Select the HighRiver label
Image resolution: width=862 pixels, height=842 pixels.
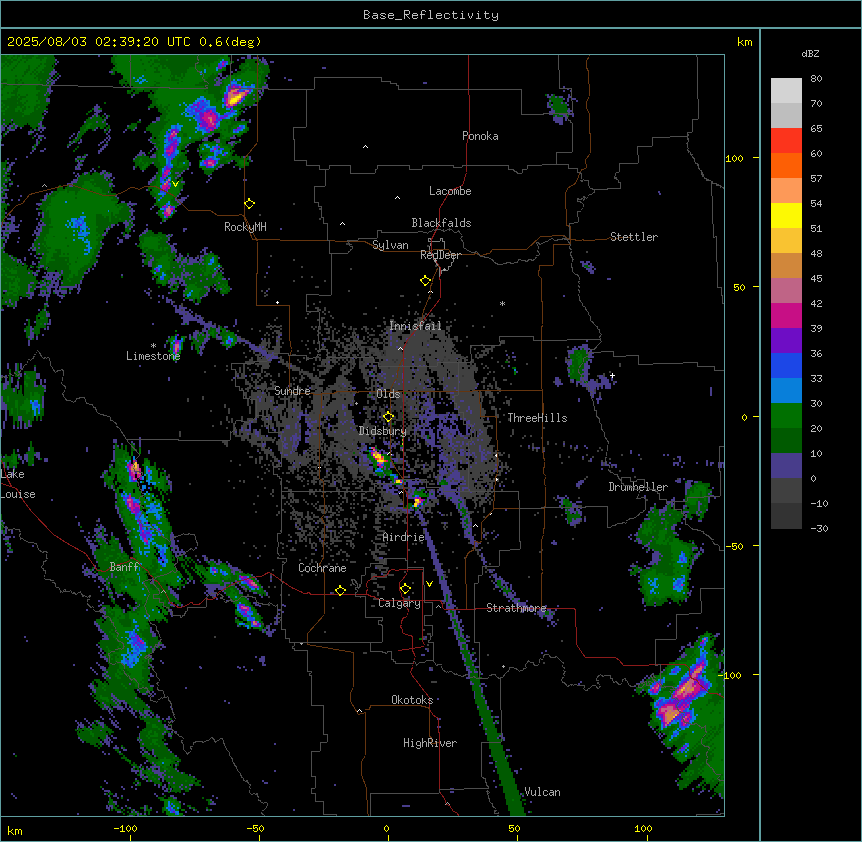[430, 743]
